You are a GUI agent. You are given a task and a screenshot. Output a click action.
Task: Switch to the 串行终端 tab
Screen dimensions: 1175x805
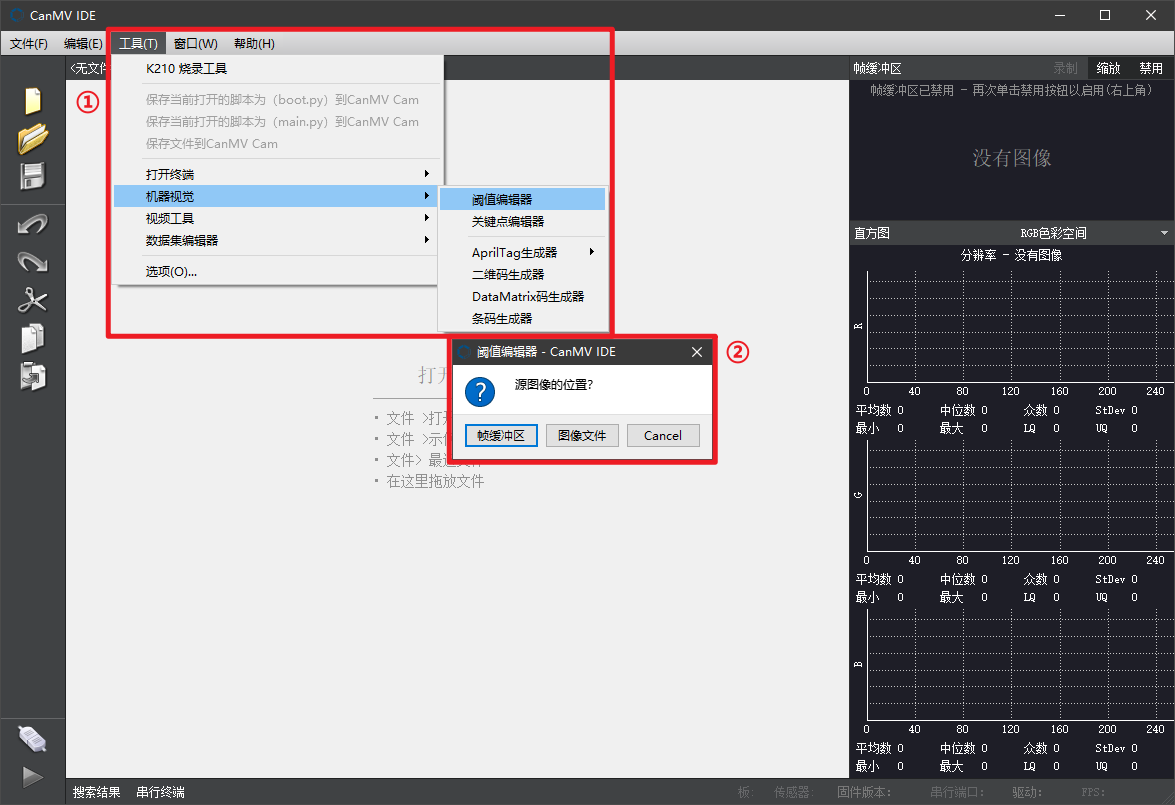click(x=160, y=792)
